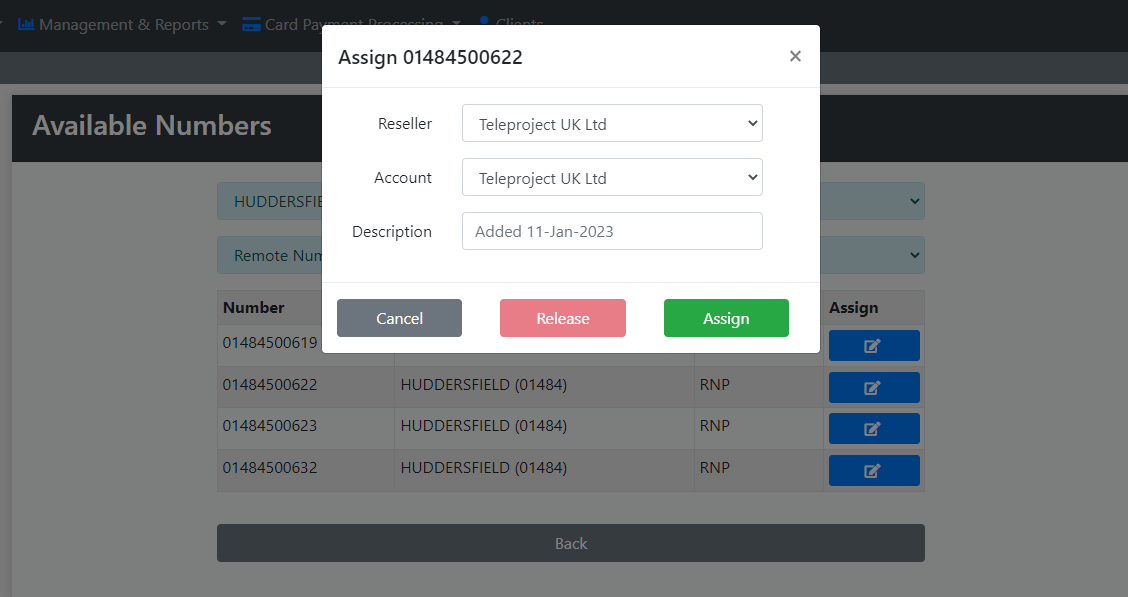Click the Management & Reports chart icon
Viewport: 1128px width, 597px height.
(26, 24)
